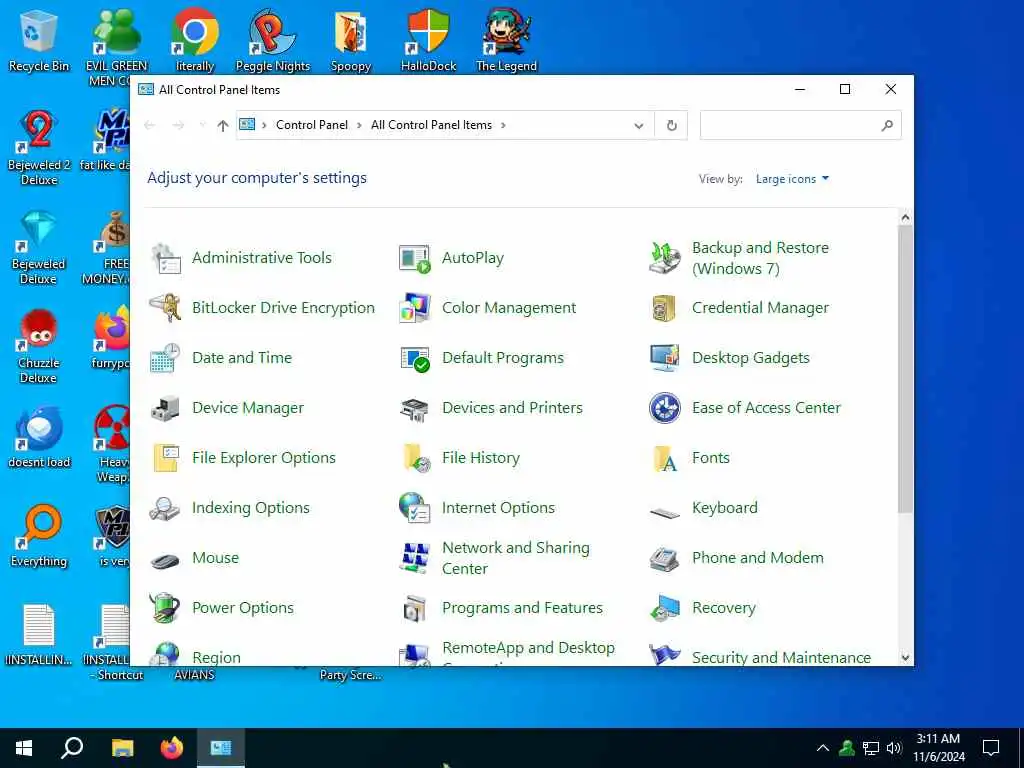
Task: Click the Search Control Panel field
Action: pyautogui.click(x=801, y=125)
